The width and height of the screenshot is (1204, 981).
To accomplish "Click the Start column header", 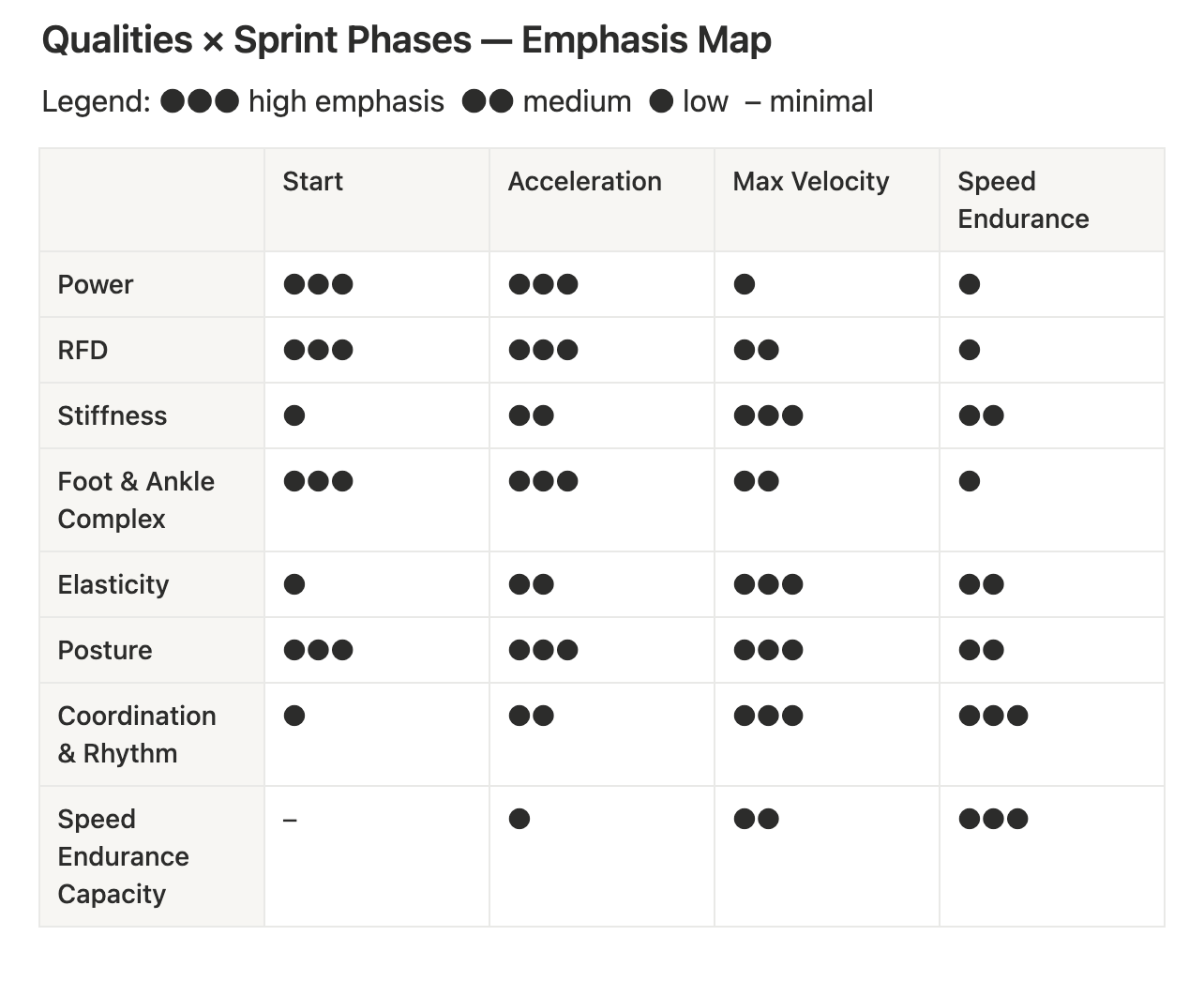I will [312, 181].
